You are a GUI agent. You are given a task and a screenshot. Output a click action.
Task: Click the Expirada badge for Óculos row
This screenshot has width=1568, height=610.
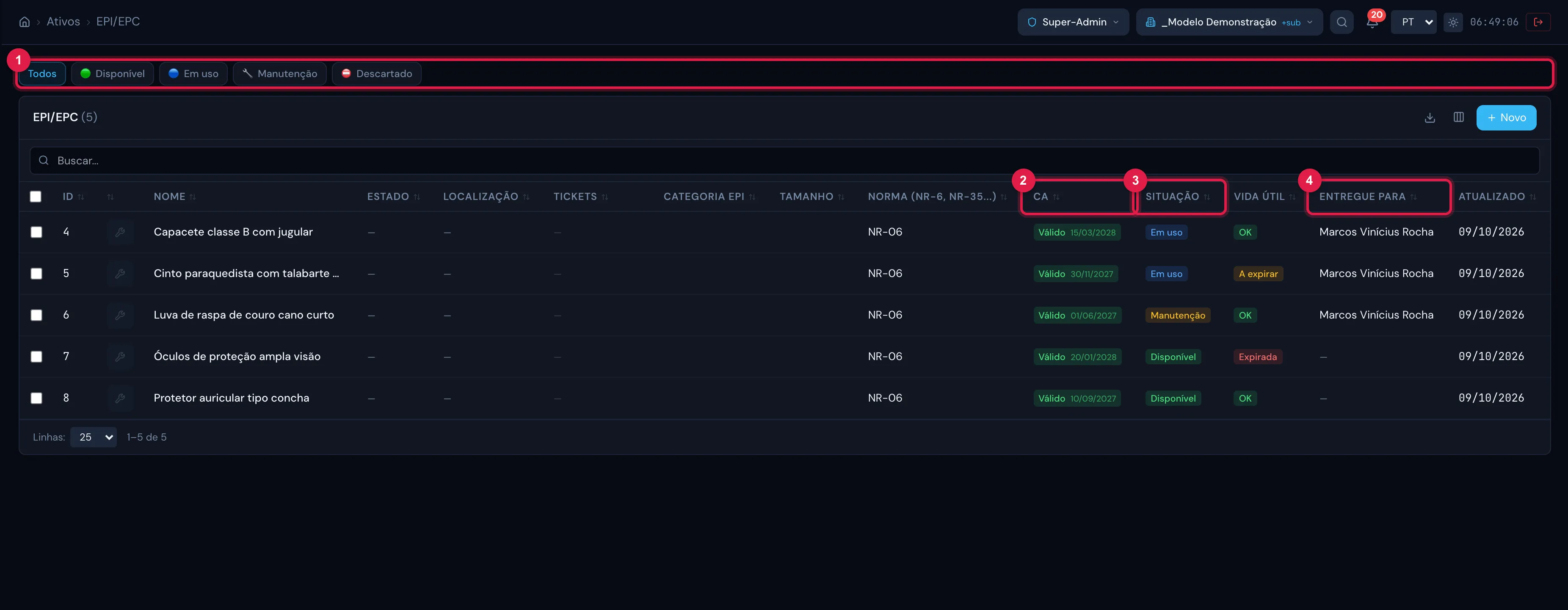coord(1258,357)
